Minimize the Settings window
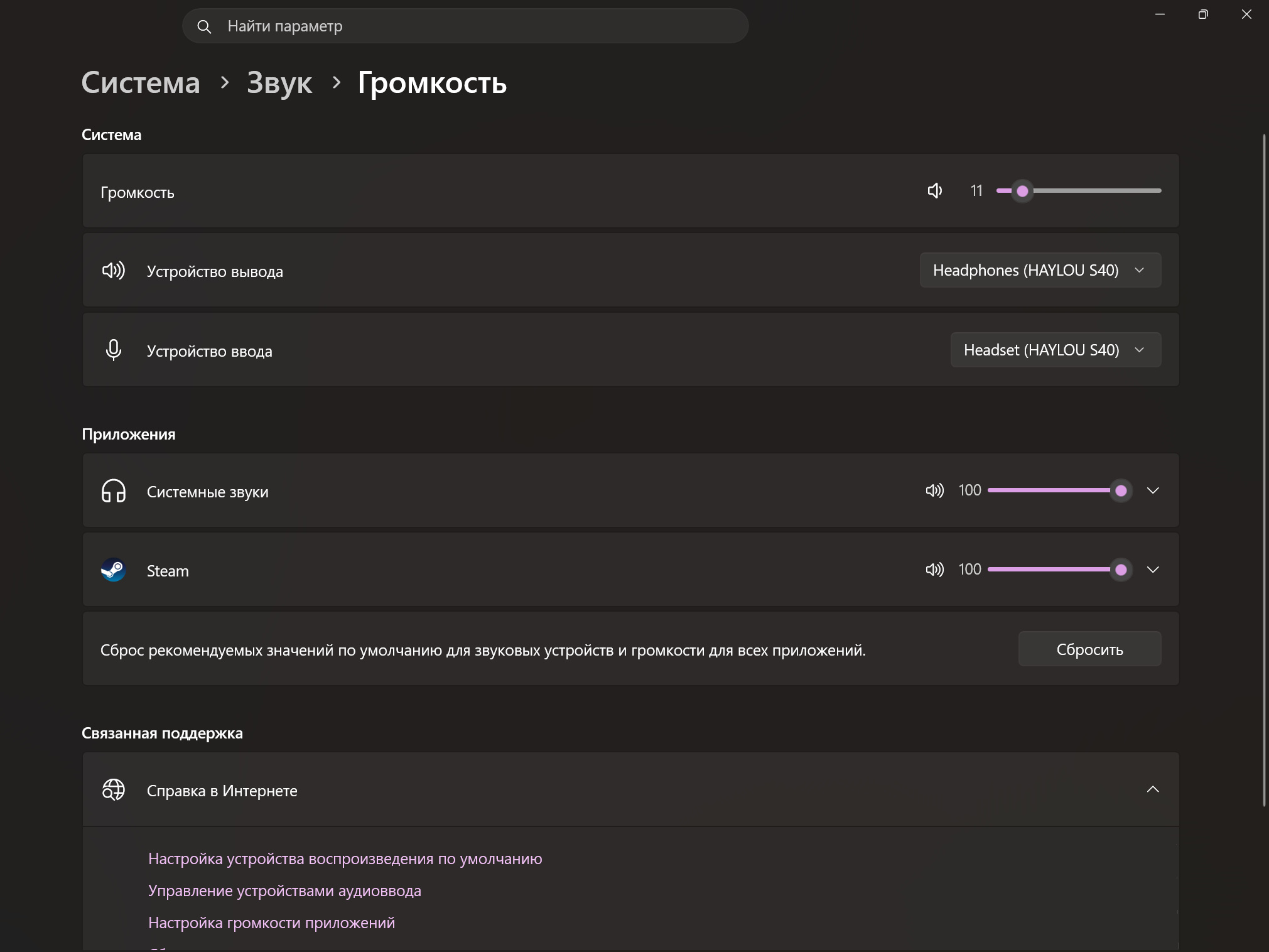Screen dimensions: 1269x952 (x=1160, y=14)
